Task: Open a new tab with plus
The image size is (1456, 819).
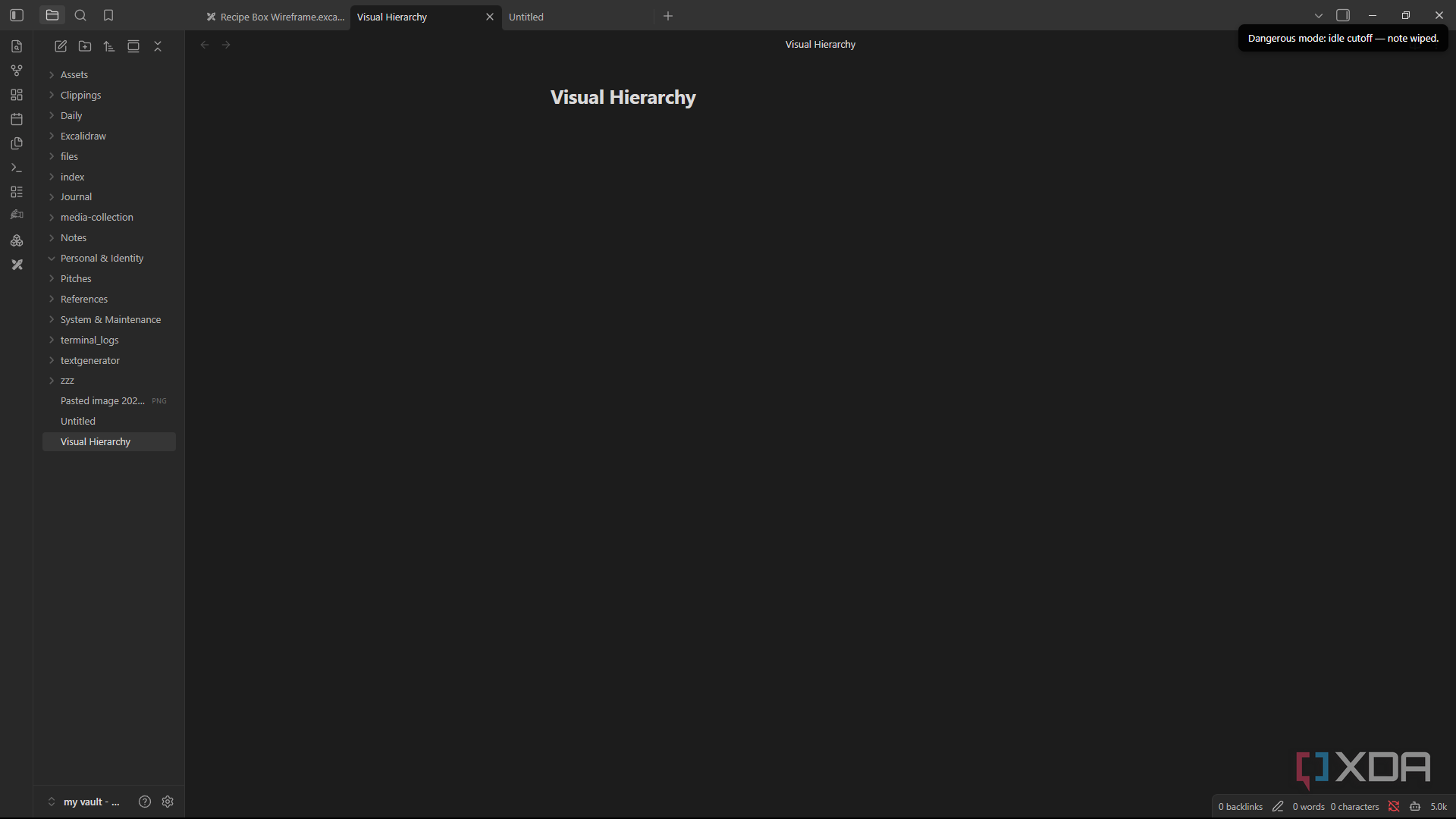Action: tap(668, 16)
